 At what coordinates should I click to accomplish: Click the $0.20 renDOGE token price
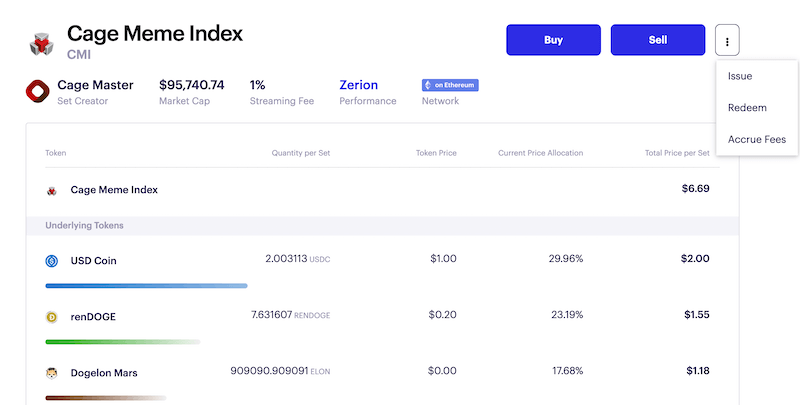pyautogui.click(x=443, y=315)
